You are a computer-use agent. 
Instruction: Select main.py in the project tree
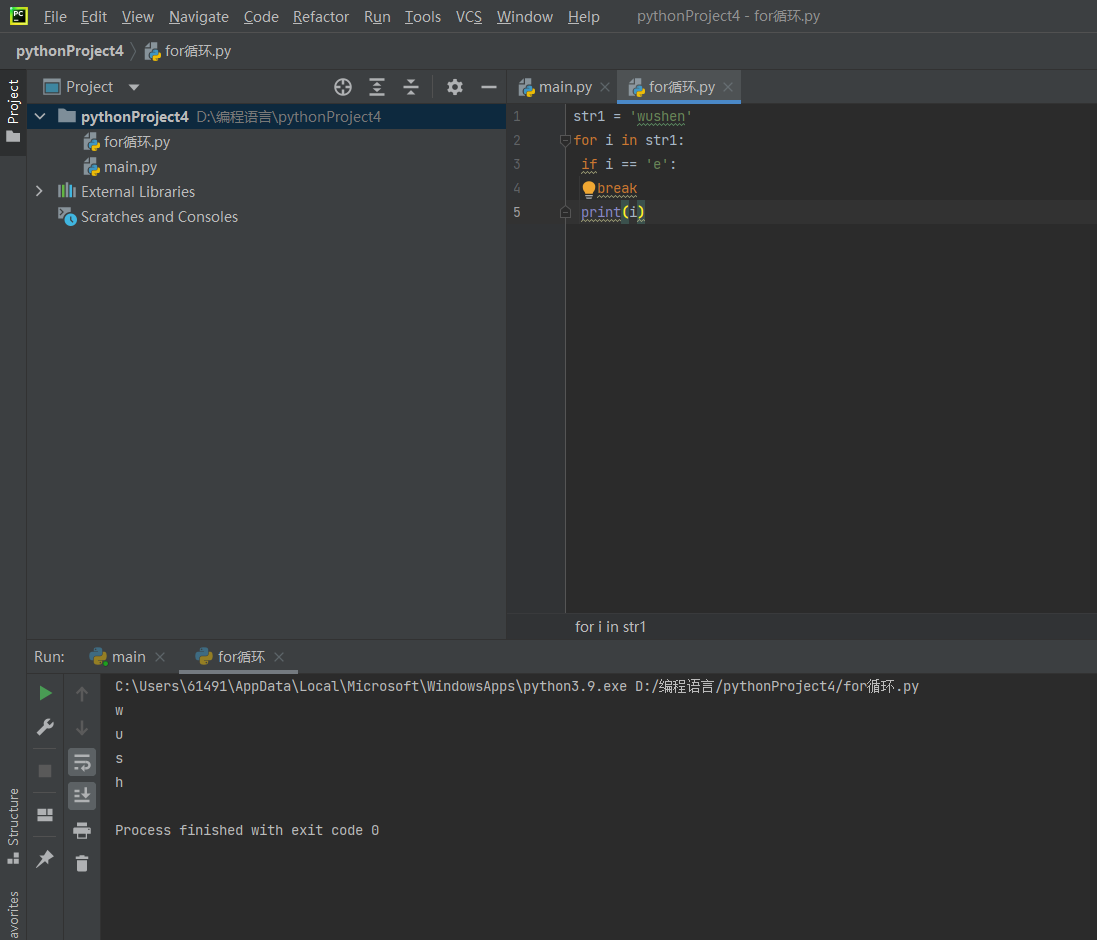pos(120,167)
